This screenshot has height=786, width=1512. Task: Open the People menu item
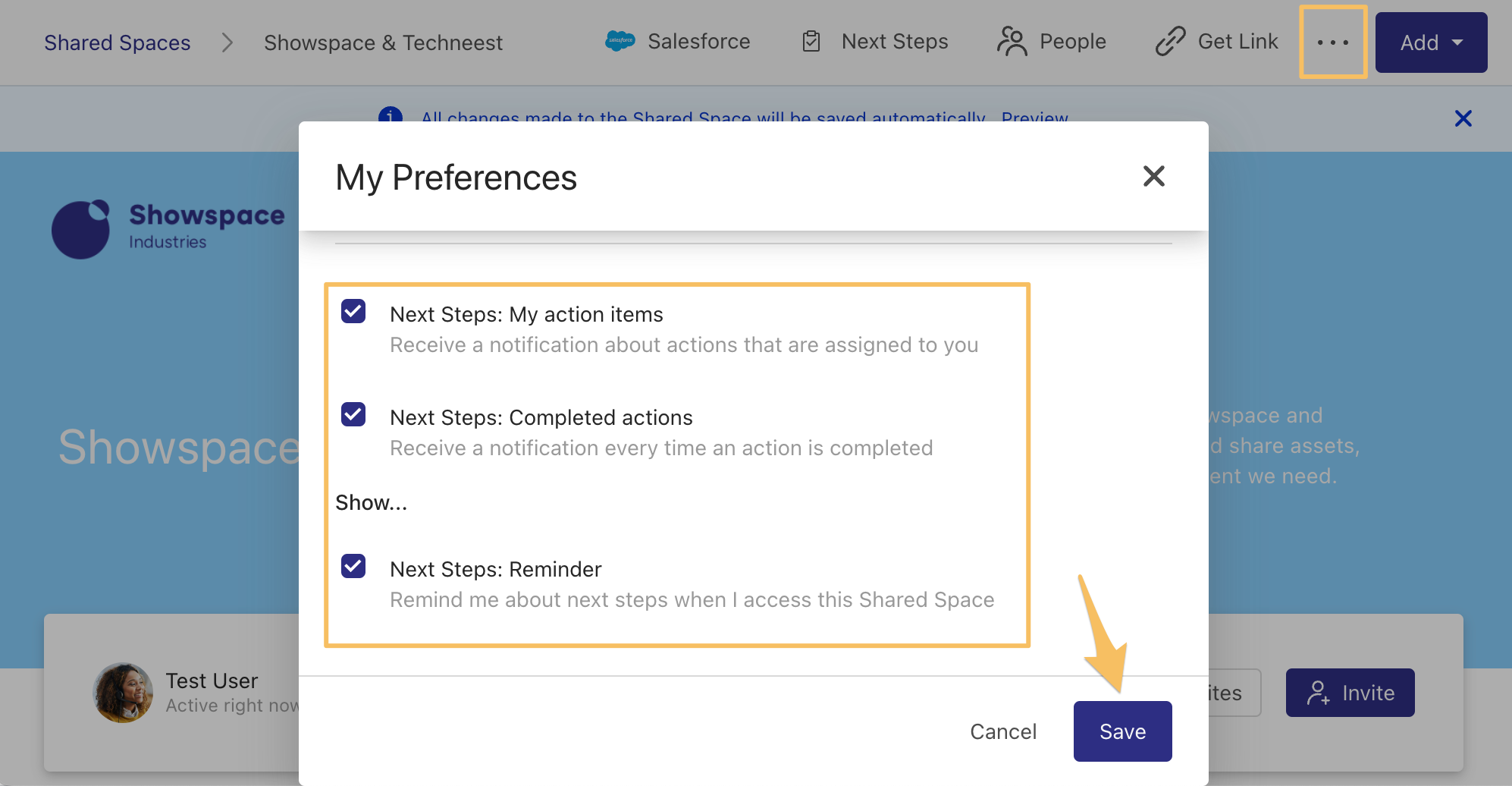click(x=1052, y=41)
